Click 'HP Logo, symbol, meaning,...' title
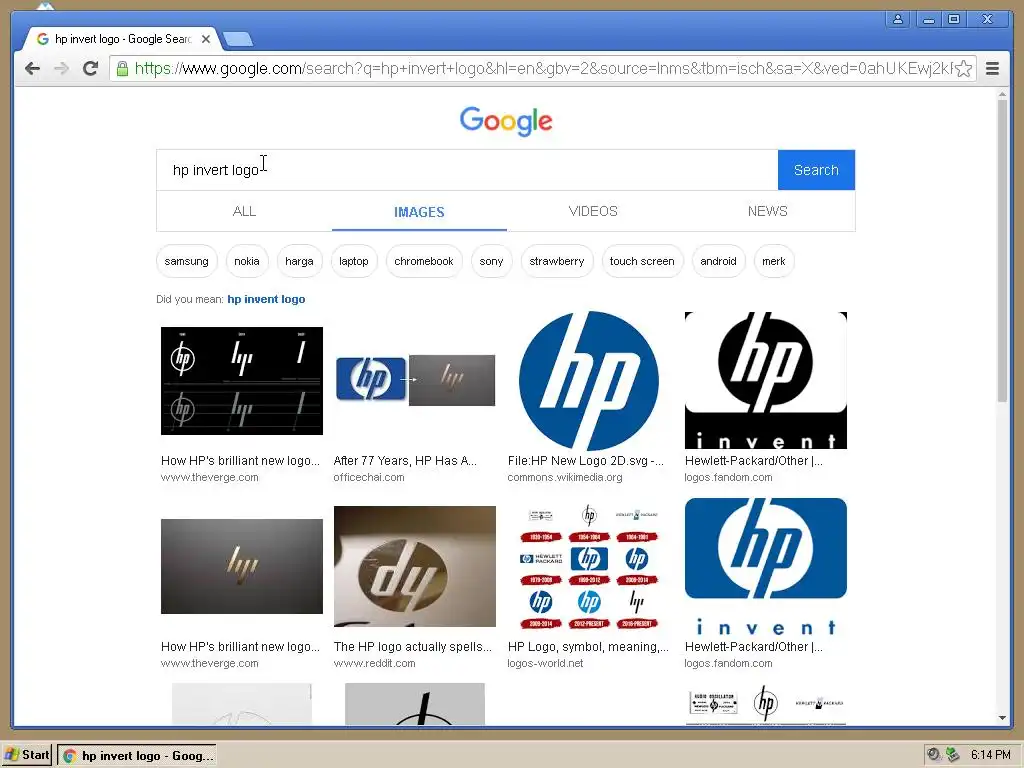The height and width of the screenshot is (768, 1024). [588, 647]
